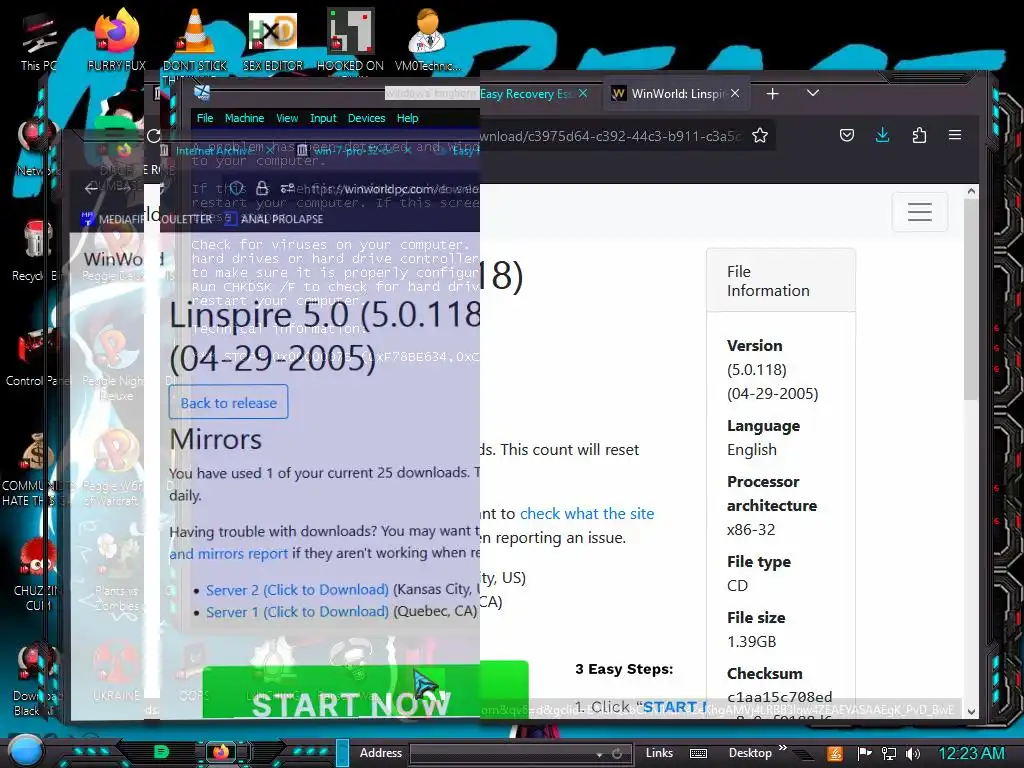This screenshot has width=1024, height=768.
Task: Open the Action Center flag icon
Action: [x=865, y=754]
